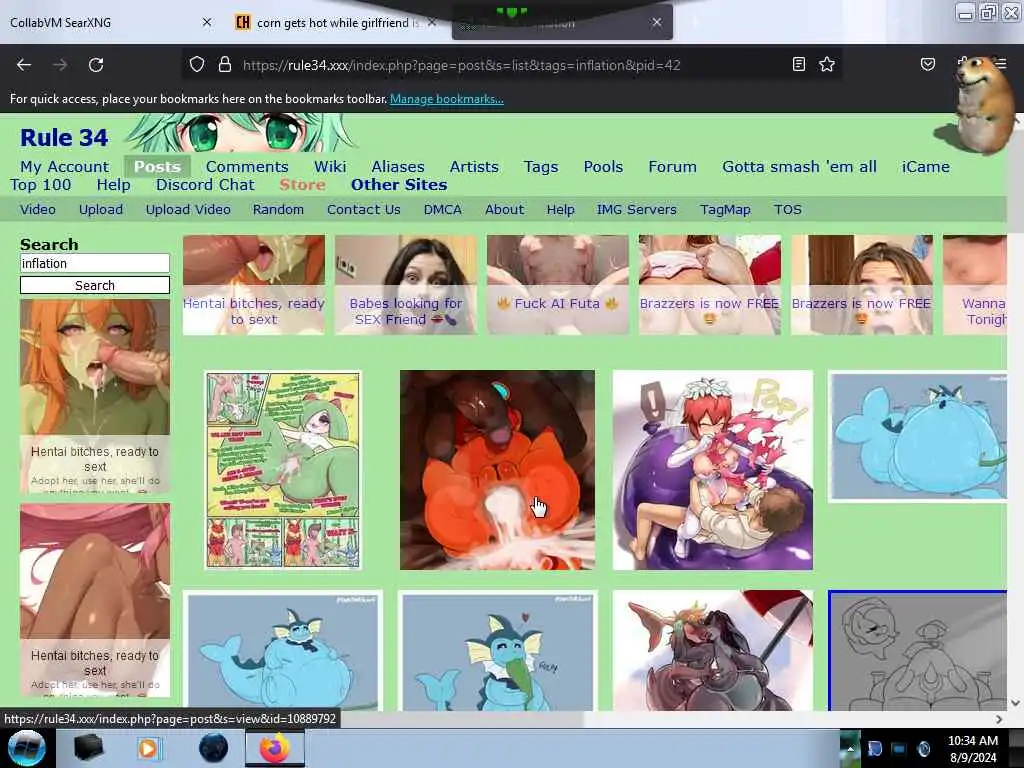1024x768 pixels.
Task: Open the Artists page
Action: (474, 167)
